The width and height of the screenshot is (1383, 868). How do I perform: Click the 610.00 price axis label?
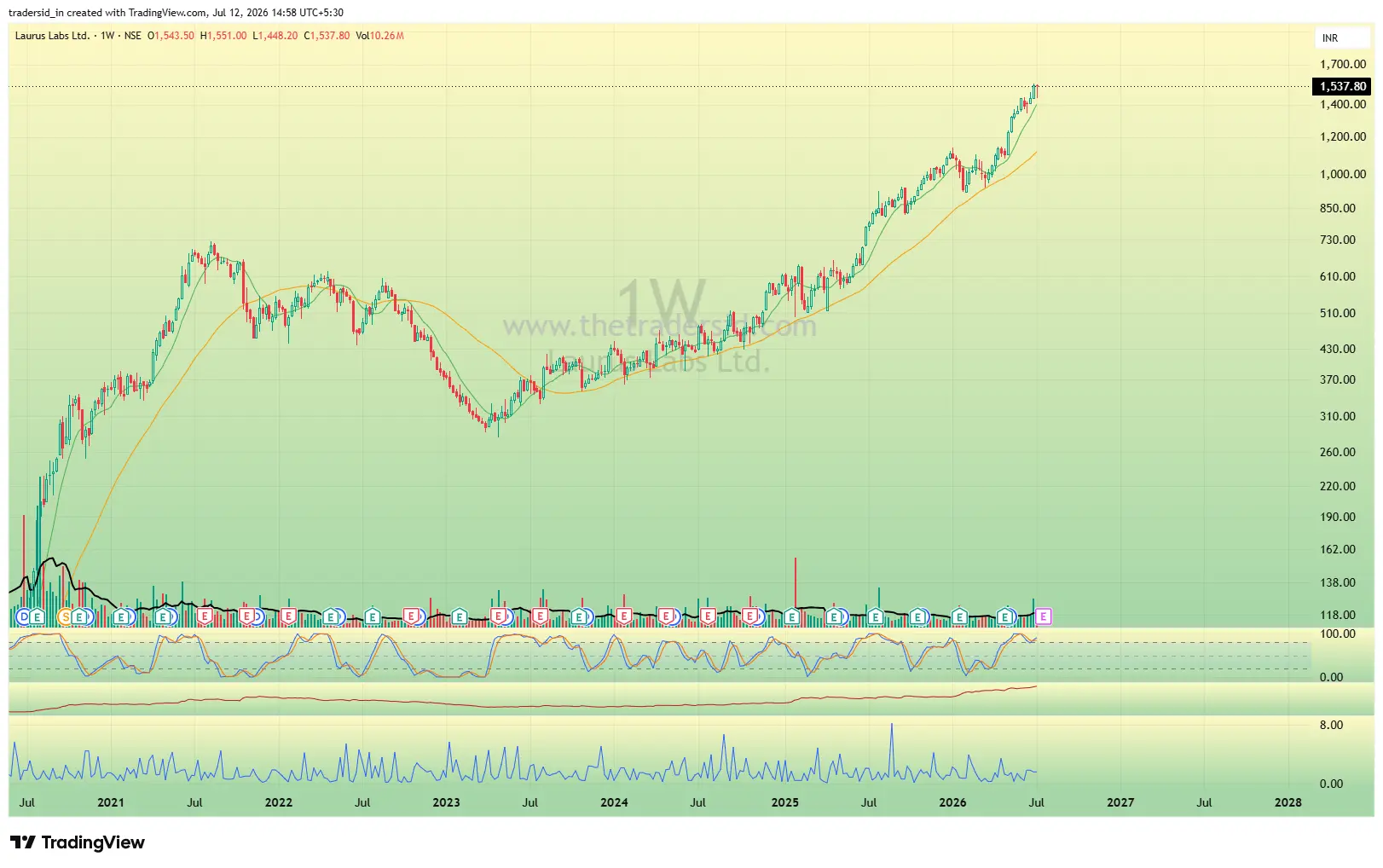click(1338, 276)
